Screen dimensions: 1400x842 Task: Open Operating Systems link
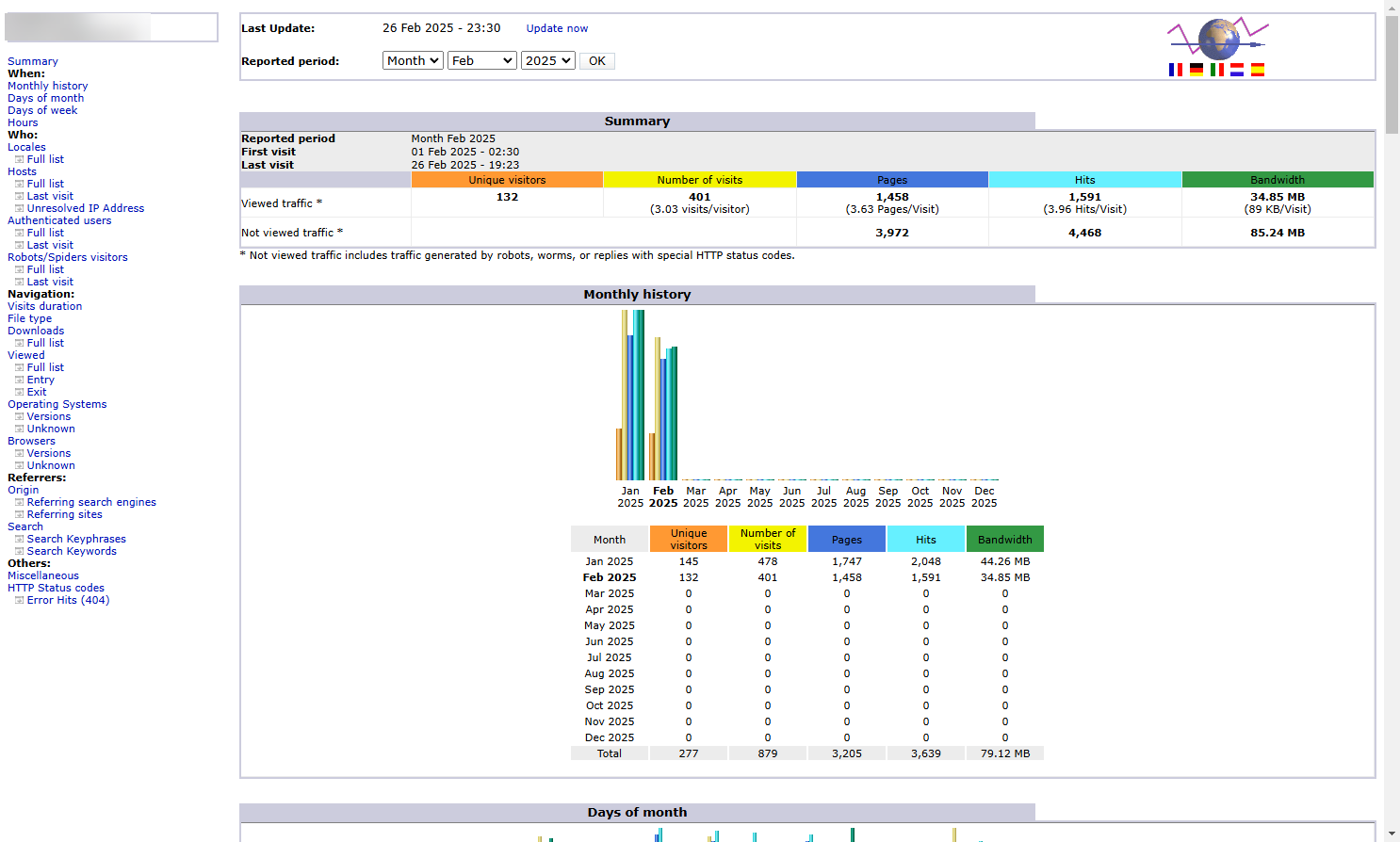pyautogui.click(x=57, y=404)
